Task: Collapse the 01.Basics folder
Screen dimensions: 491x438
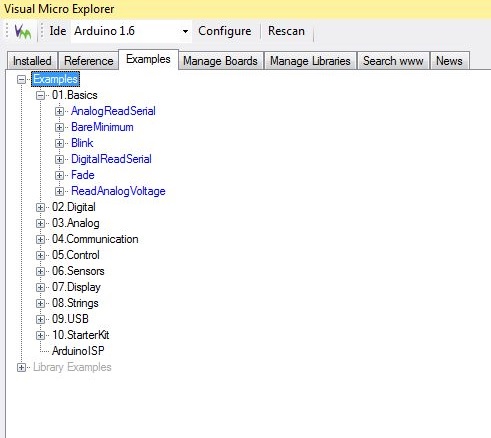Action: click(x=40, y=95)
